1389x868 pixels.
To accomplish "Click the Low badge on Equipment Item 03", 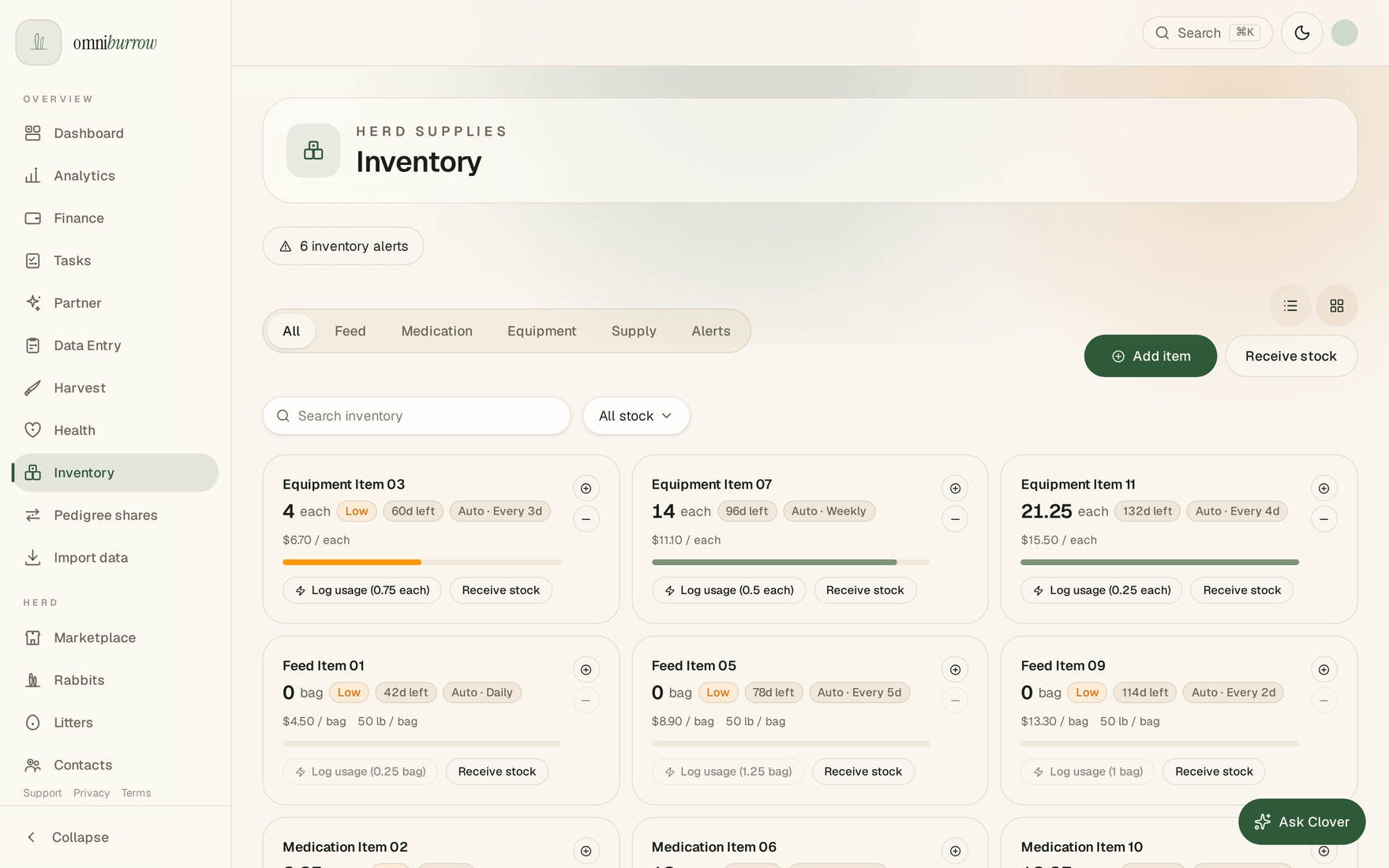I will (357, 511).
